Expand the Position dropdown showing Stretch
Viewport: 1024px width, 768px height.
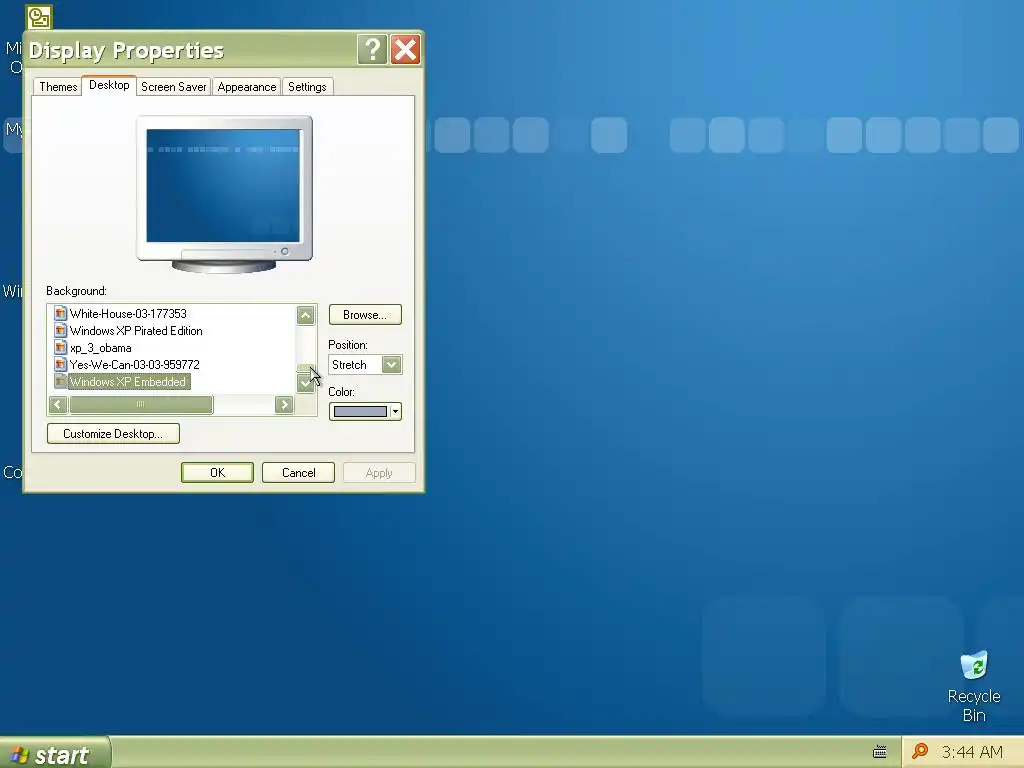pyautogui.click(x=391, y=364)
